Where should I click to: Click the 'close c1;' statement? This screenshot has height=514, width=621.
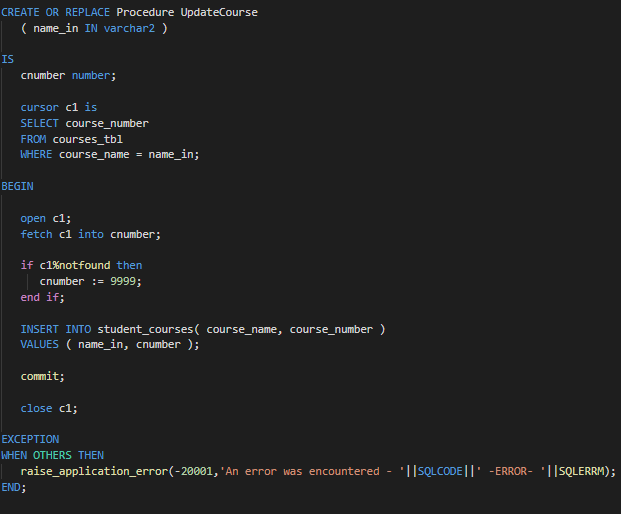49,408
